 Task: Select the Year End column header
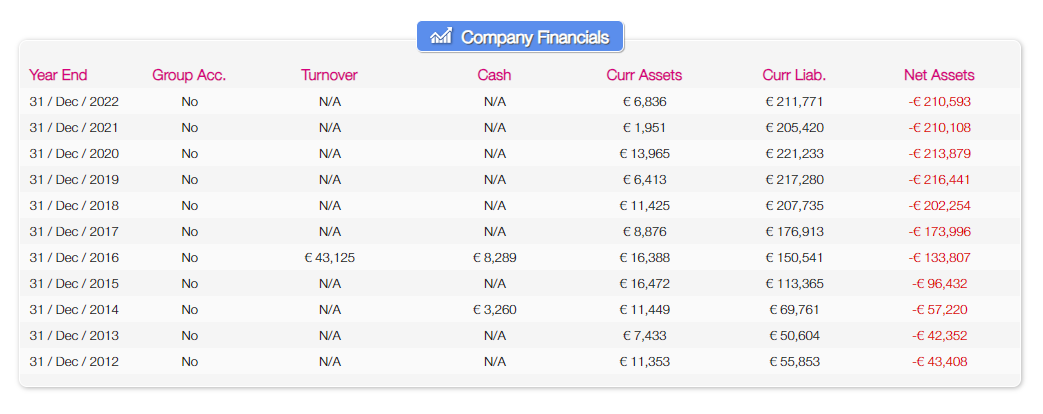58,75
